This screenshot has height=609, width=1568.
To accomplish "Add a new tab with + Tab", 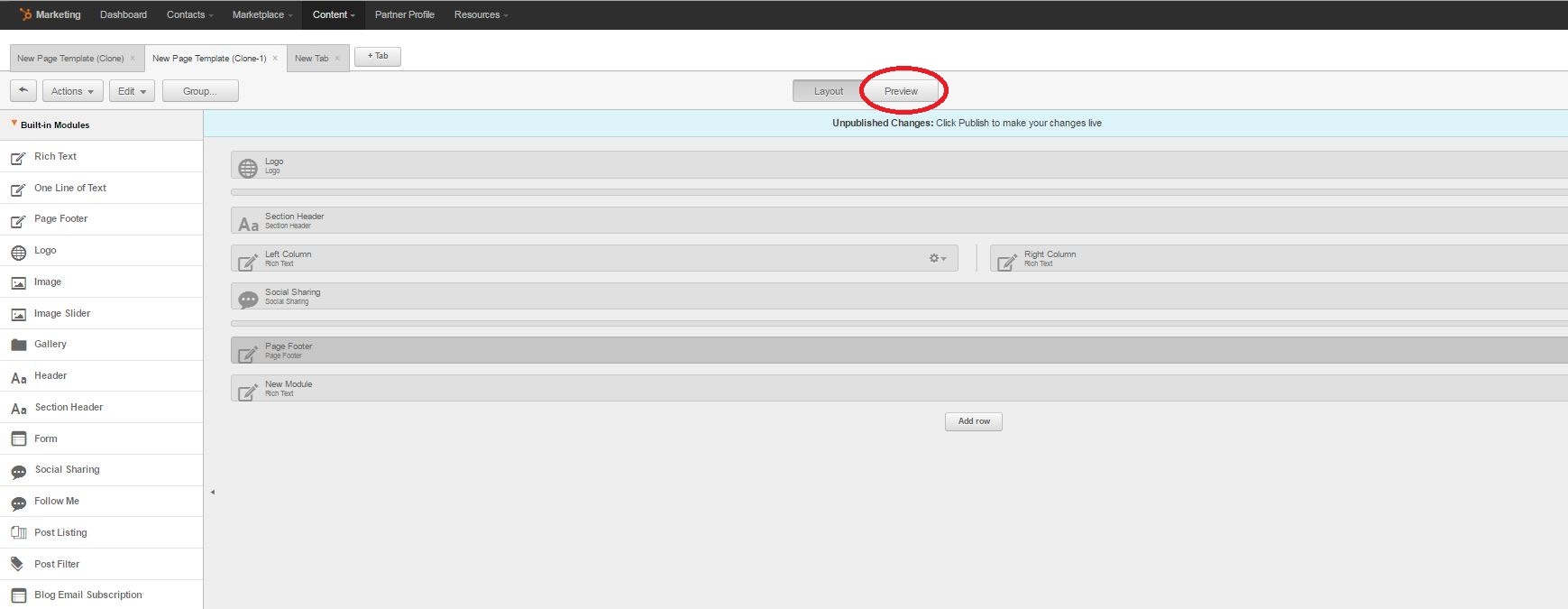I will (x=378, y=56).
